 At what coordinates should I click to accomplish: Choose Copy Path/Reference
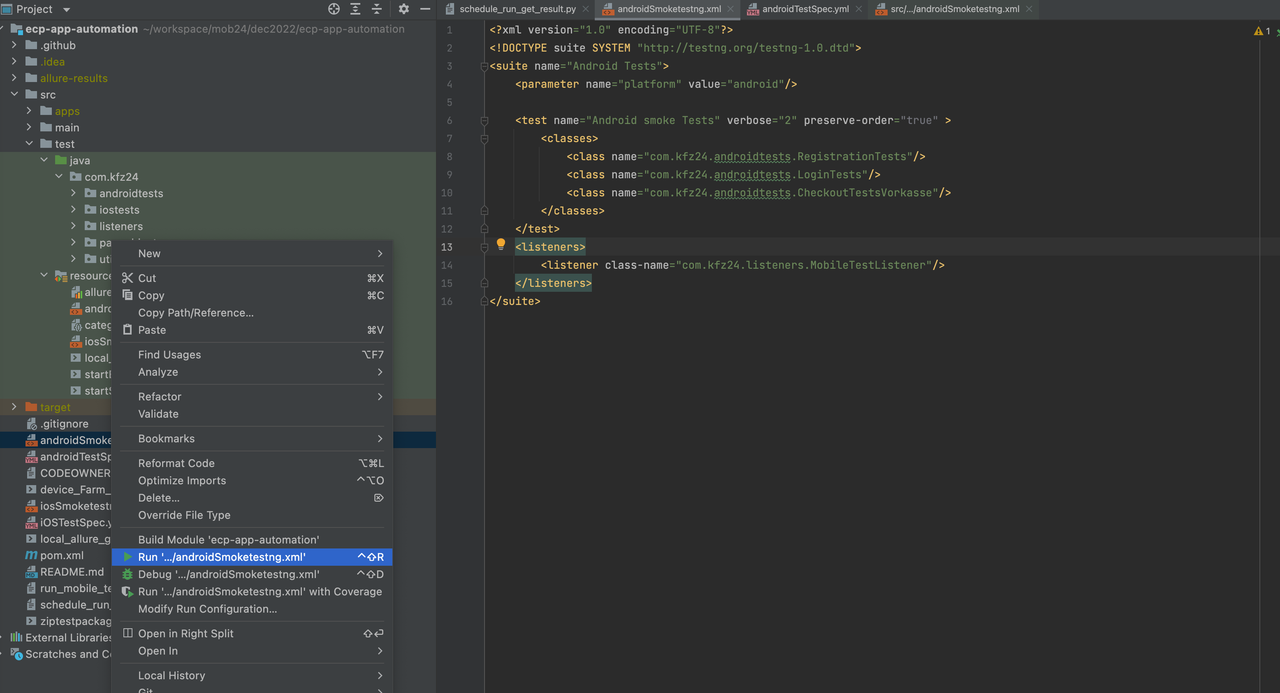[x=252, y=313]
